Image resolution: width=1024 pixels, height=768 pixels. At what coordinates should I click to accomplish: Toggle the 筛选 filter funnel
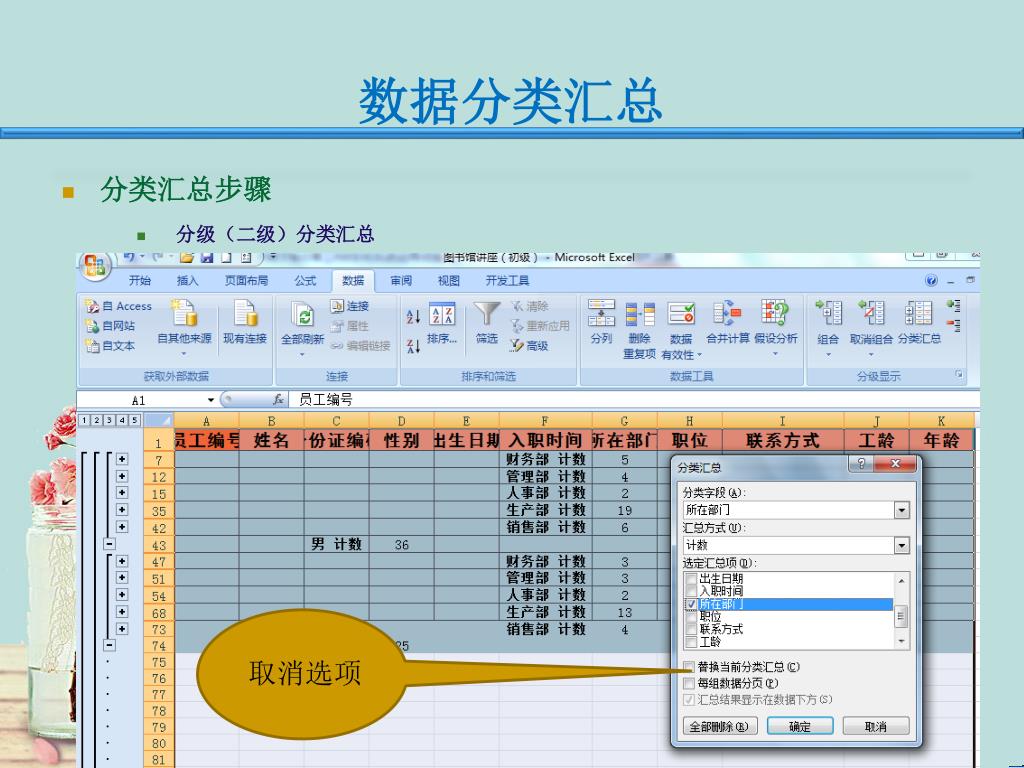click(x=487, y=322)
